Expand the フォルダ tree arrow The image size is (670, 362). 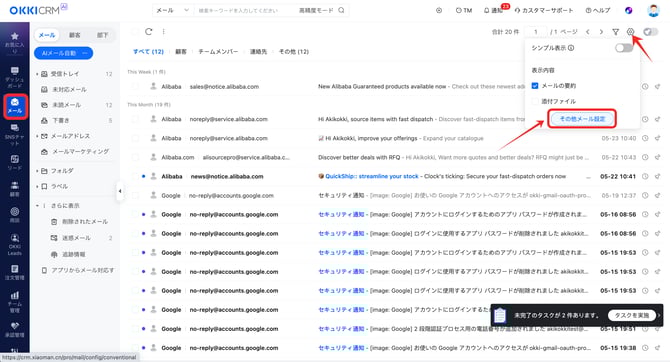(37, 171)
